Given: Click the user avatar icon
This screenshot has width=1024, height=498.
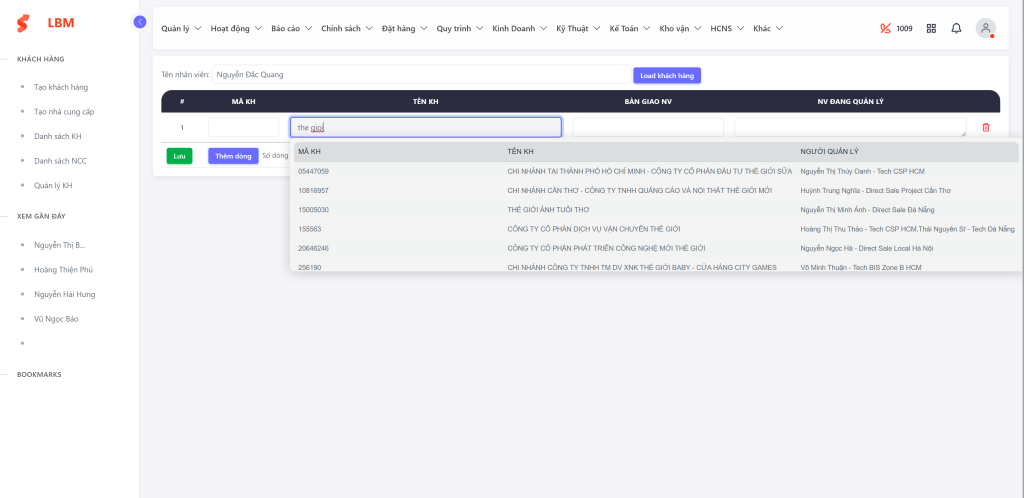Looking at the screenshot, I should click(986, 28).
